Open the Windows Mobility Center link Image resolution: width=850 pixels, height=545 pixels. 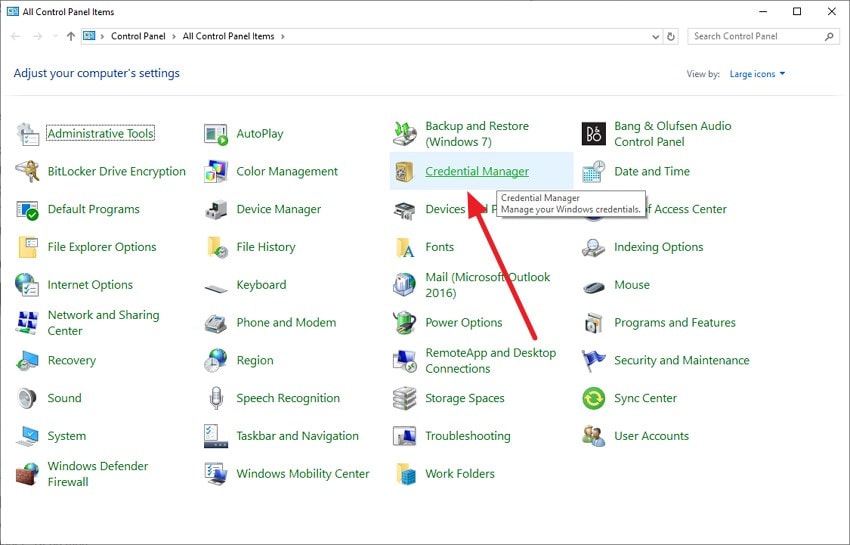coord(302,474)
